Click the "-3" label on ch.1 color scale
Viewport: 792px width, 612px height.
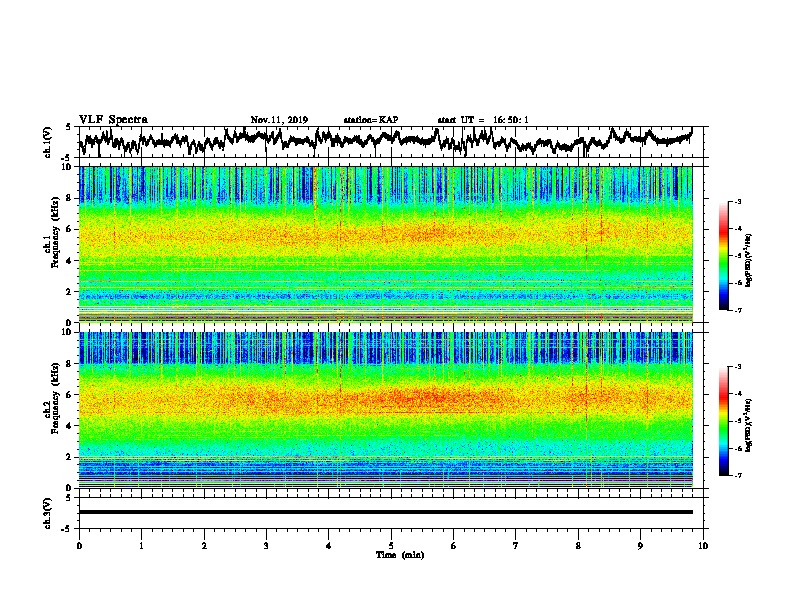pyautogui.click(x=738, y=202)
